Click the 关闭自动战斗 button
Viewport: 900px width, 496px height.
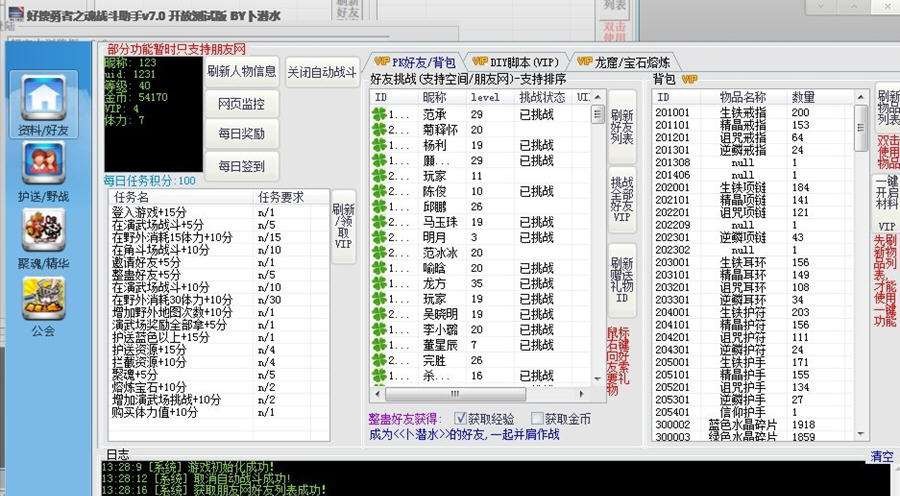(322, 72)
